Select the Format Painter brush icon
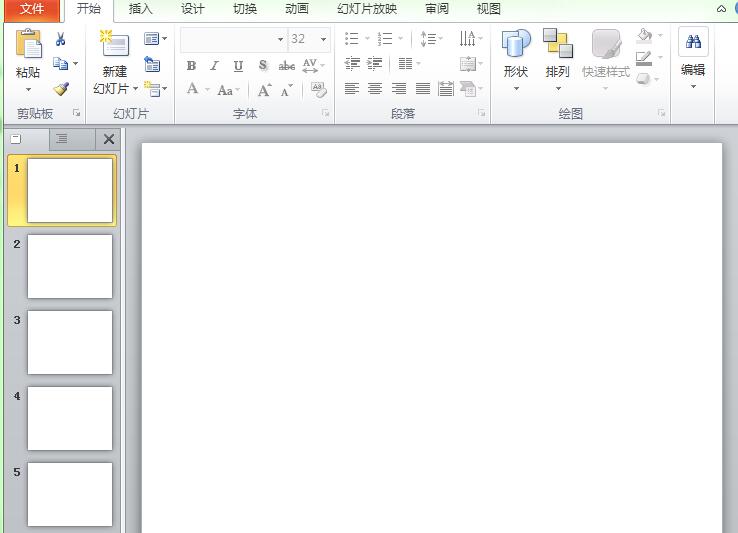The width and height of the screenshot is (738, 533). point(61,88)
